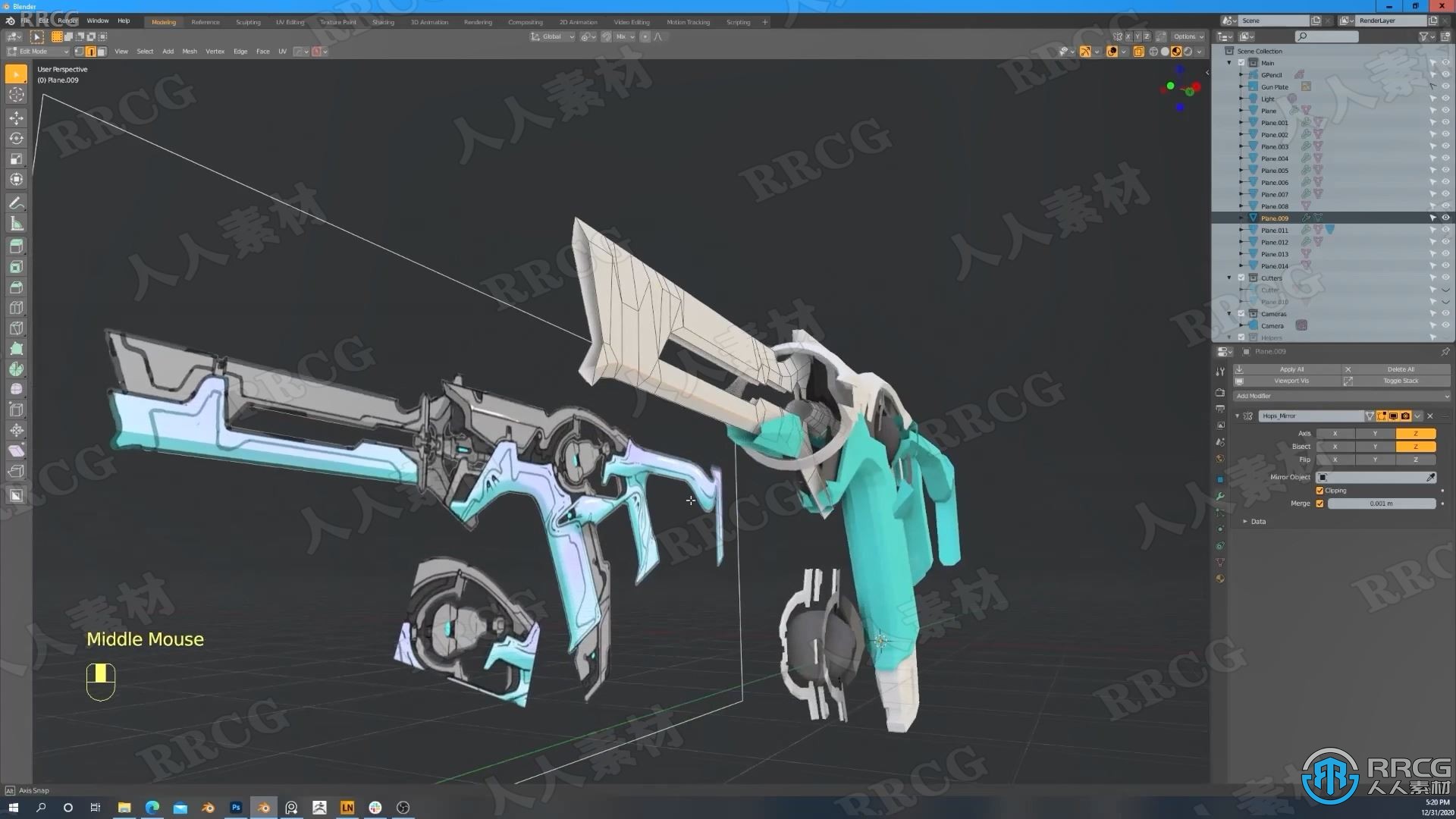The image size is (1456, 819).
Task: Open the shading options dropdown arrow
Action: (x=1199, y=52)
